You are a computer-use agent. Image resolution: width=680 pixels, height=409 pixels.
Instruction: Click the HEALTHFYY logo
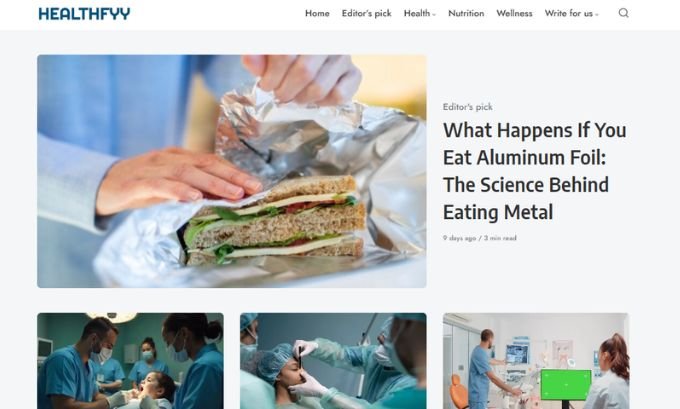point(84,14)
